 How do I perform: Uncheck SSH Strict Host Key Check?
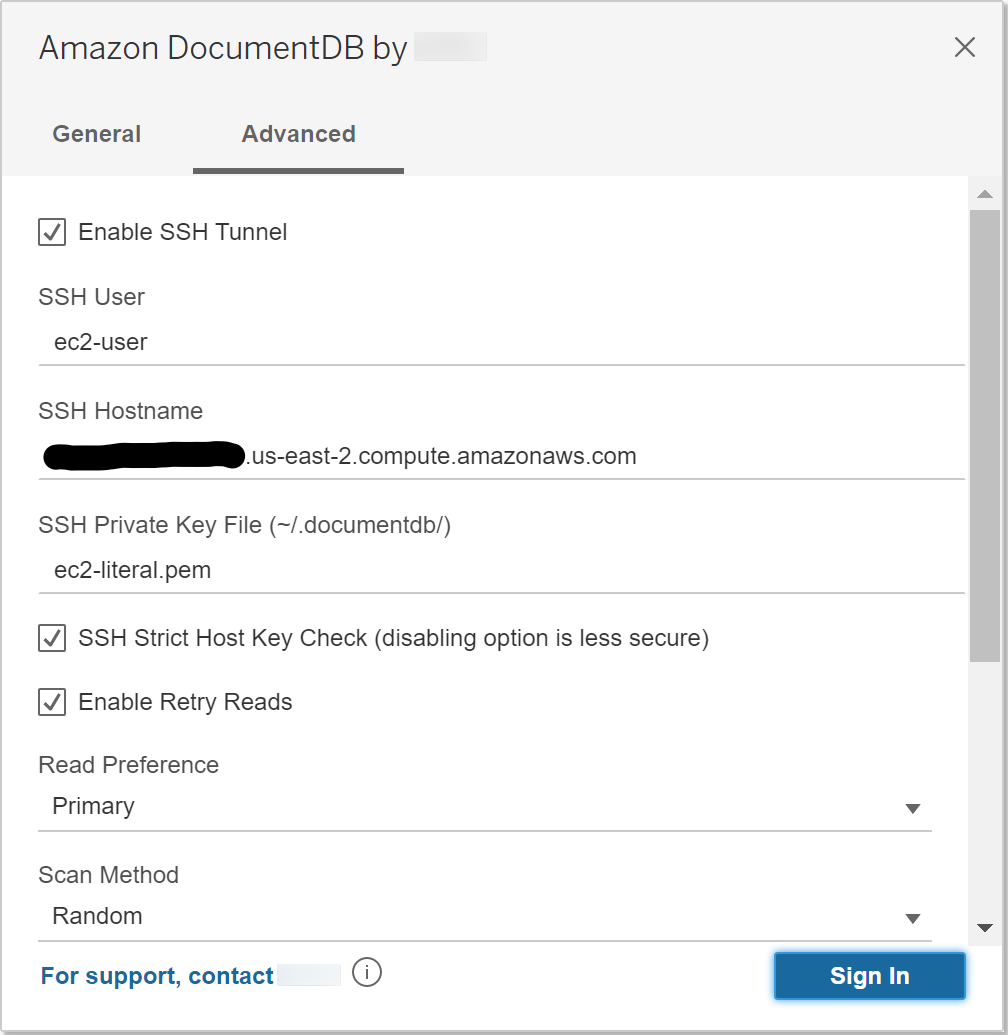coord(52,638)
